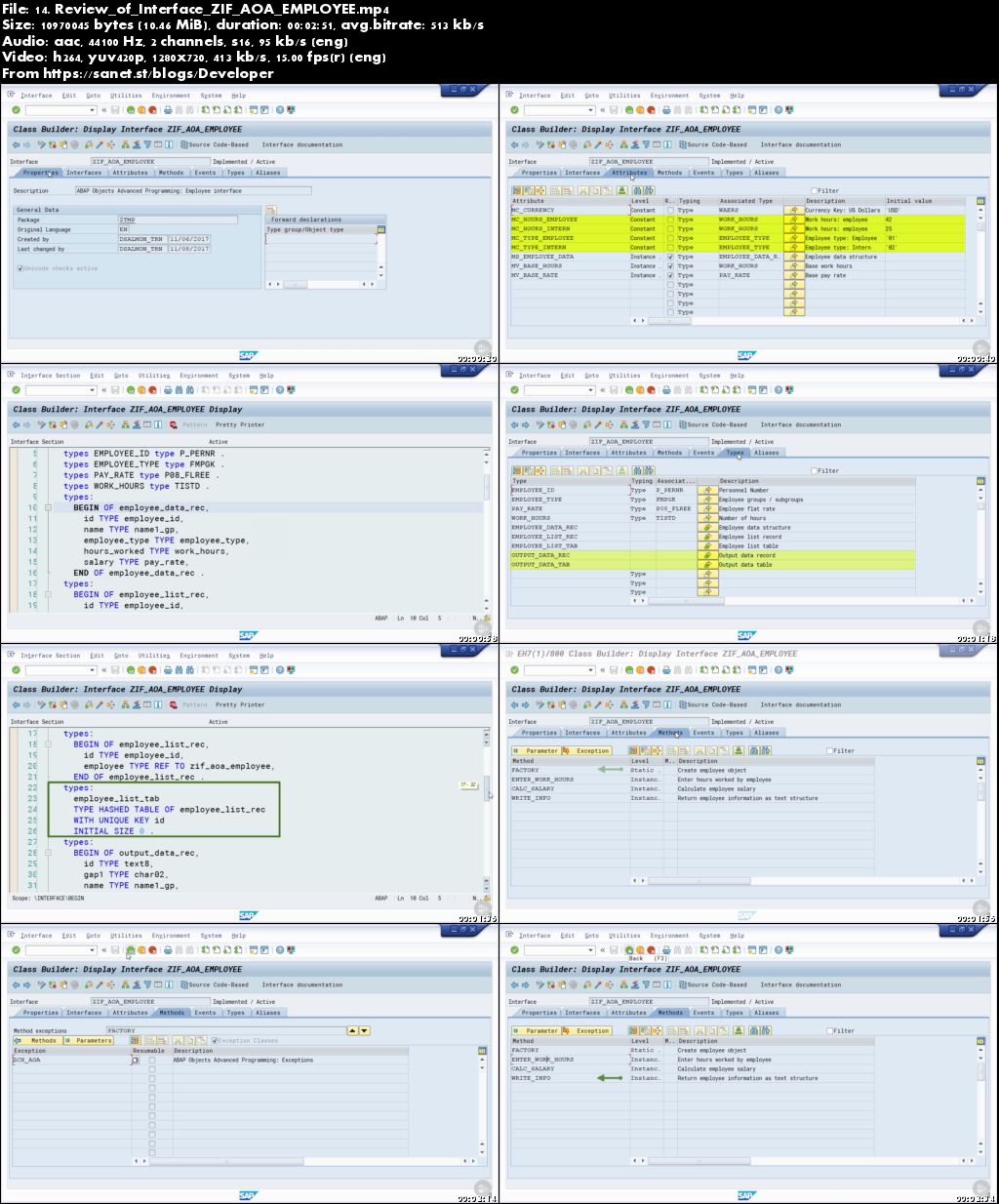Click the green Enter checkmark in the Attributes-tab frame
Viewport: 999px width, 1204px height.
[514, 110]
